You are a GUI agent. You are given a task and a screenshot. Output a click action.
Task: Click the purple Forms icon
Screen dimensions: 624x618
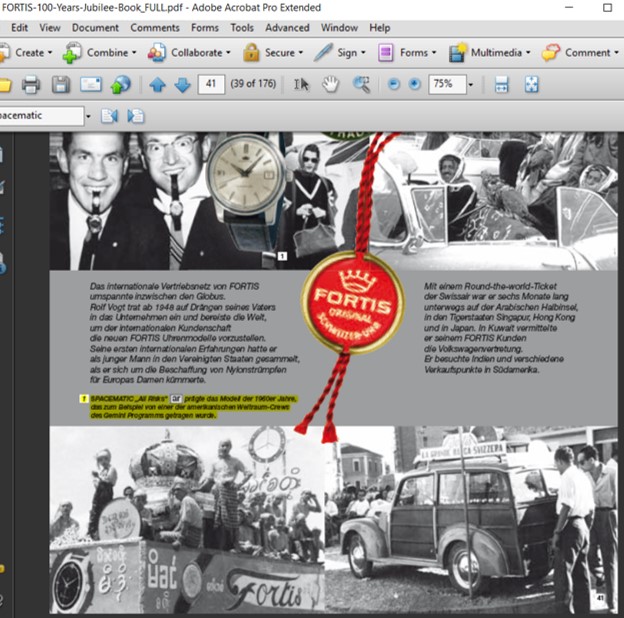(385, 53)
